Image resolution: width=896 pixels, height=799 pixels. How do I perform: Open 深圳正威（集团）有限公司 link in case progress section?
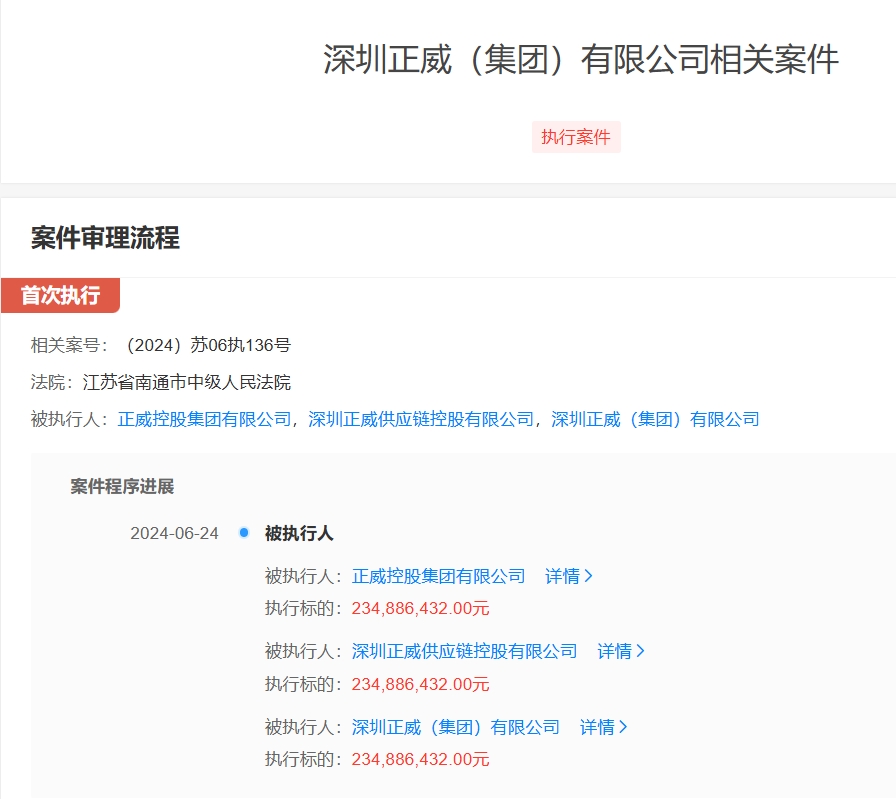pyautogui.click(x=455, y=727)
